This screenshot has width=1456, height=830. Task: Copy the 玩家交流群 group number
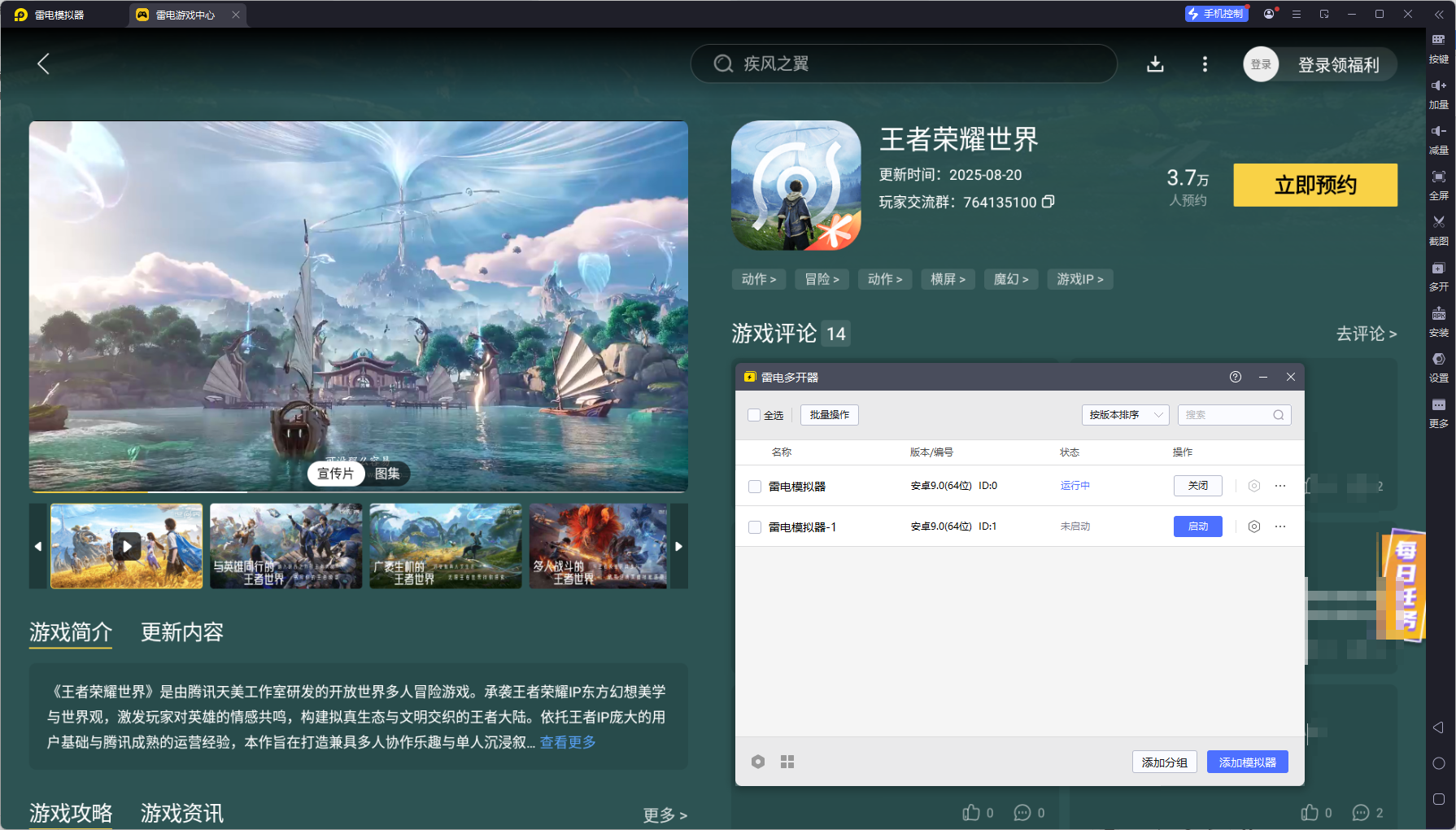[x=1048, y=202]
